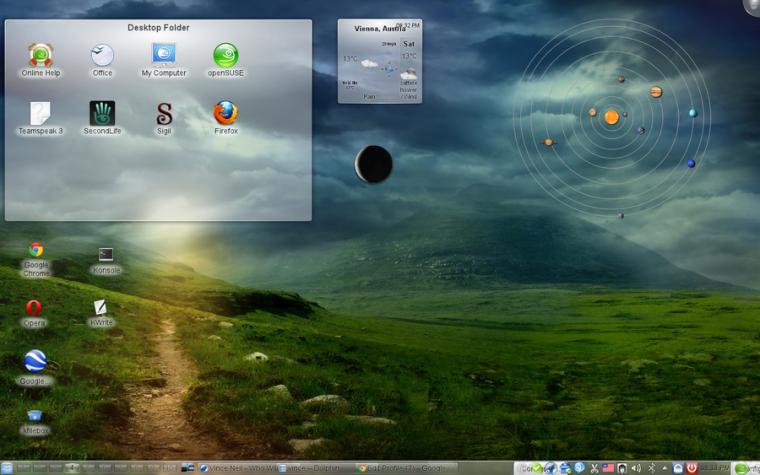Viewport: 760px width, 475px height.
Task: Open the volume speaker tray icon
Action: click(x=636, y=468)
